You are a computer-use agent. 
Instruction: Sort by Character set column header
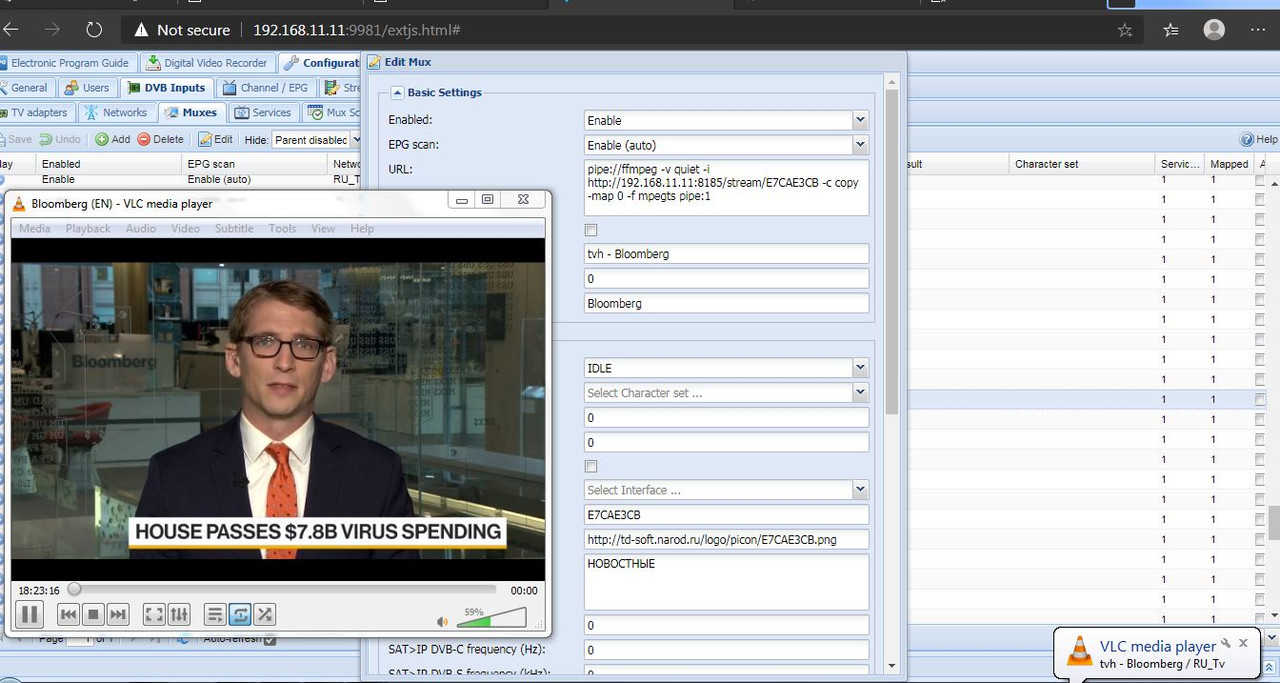click(x=1080, y=164)
